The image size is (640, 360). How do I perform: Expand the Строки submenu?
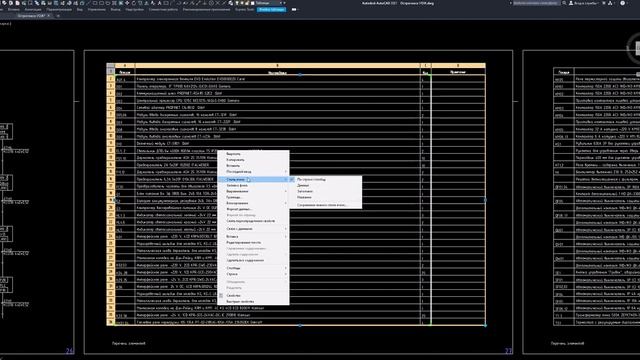(x=253, y=274)
